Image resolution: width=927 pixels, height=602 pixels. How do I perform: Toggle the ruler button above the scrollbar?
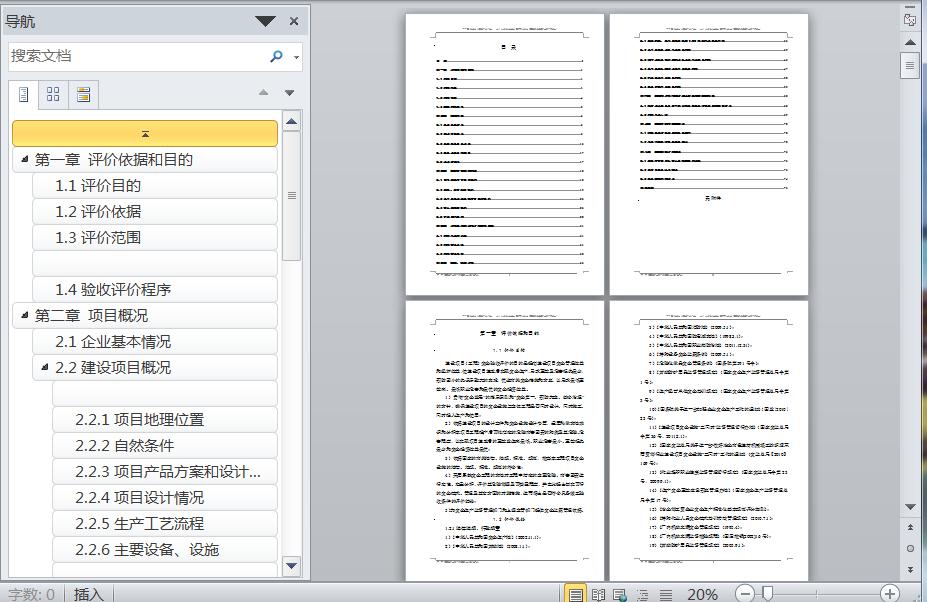(910, 19)
